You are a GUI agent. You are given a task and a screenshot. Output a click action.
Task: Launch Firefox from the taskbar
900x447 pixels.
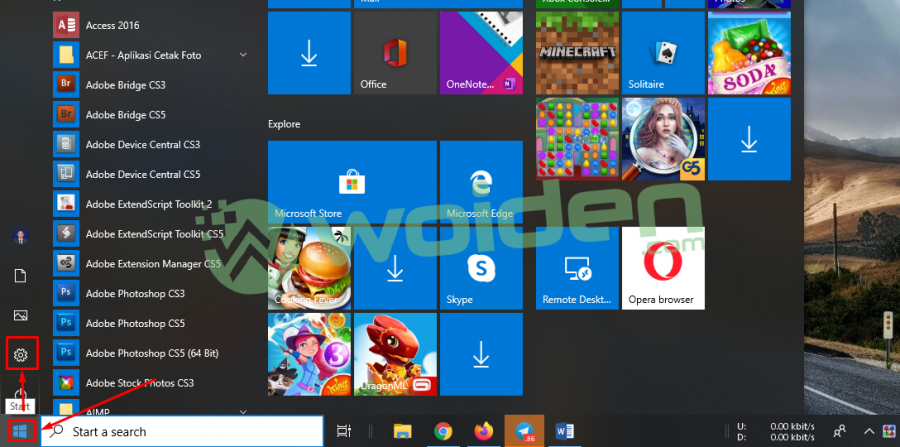[x=484, y=432]
